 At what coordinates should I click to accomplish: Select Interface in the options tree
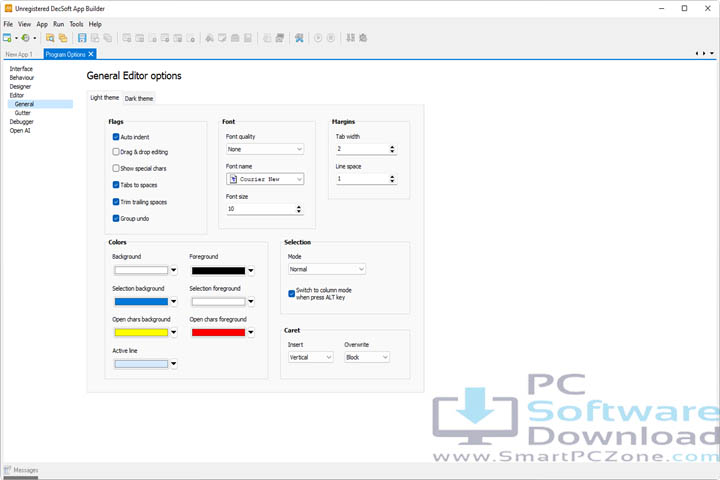pyautogui.click(x=21, y=68)
